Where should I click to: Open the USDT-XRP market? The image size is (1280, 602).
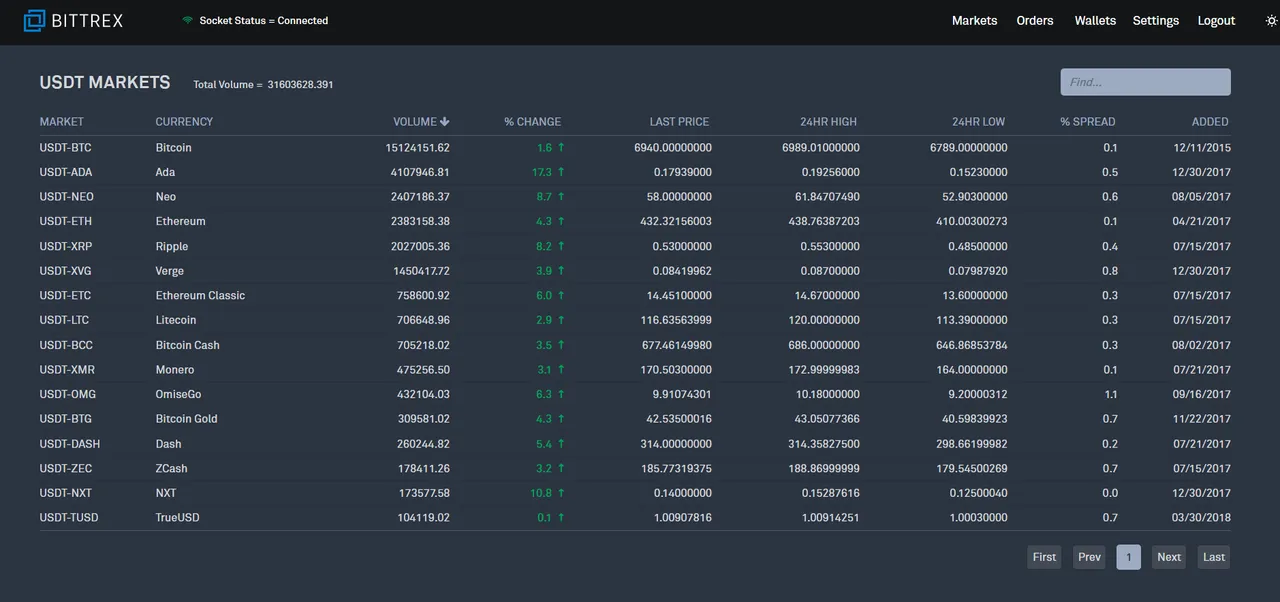point(66,246)
